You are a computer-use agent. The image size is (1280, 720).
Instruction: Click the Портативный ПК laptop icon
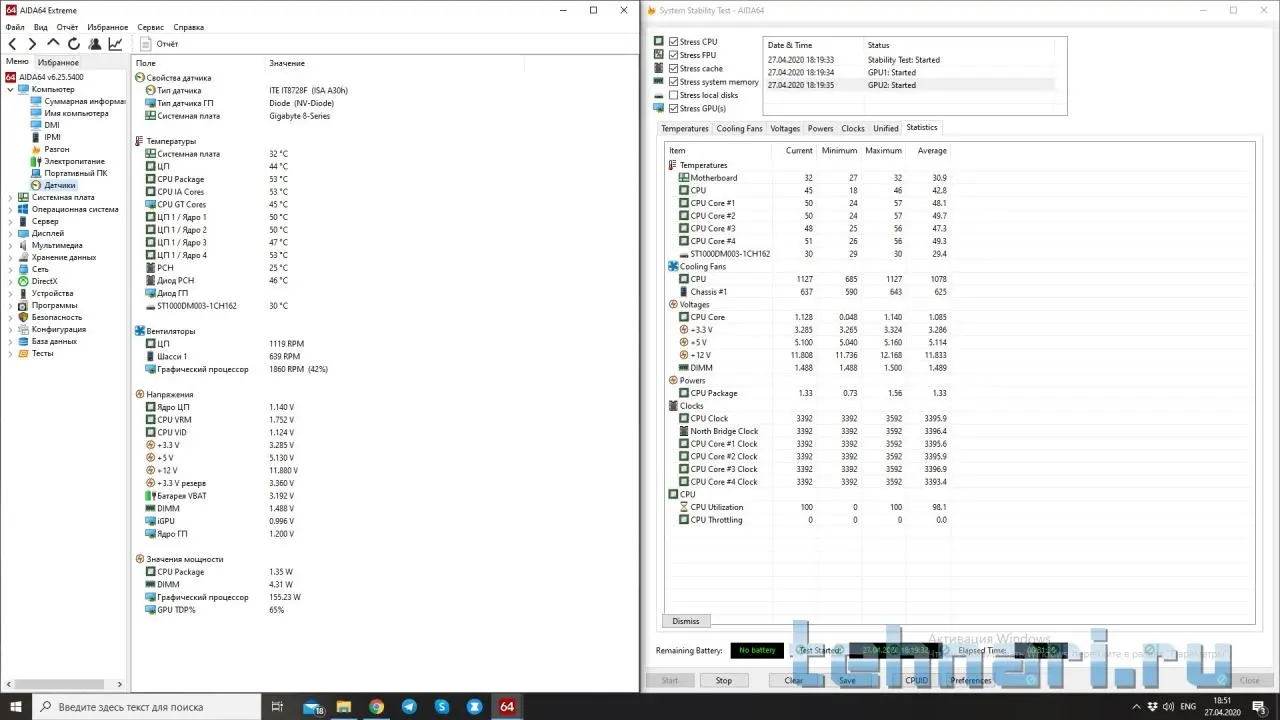pos(36,173)
